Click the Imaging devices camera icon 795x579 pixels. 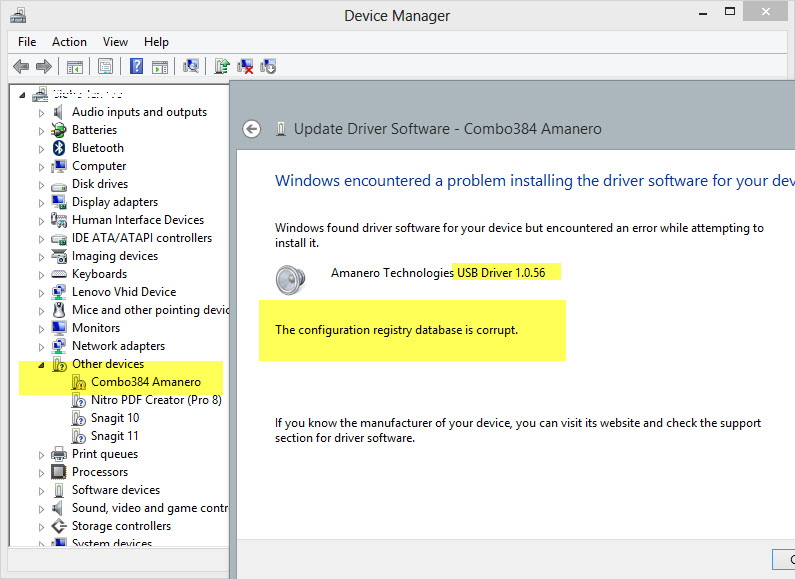tap(59, 256)
